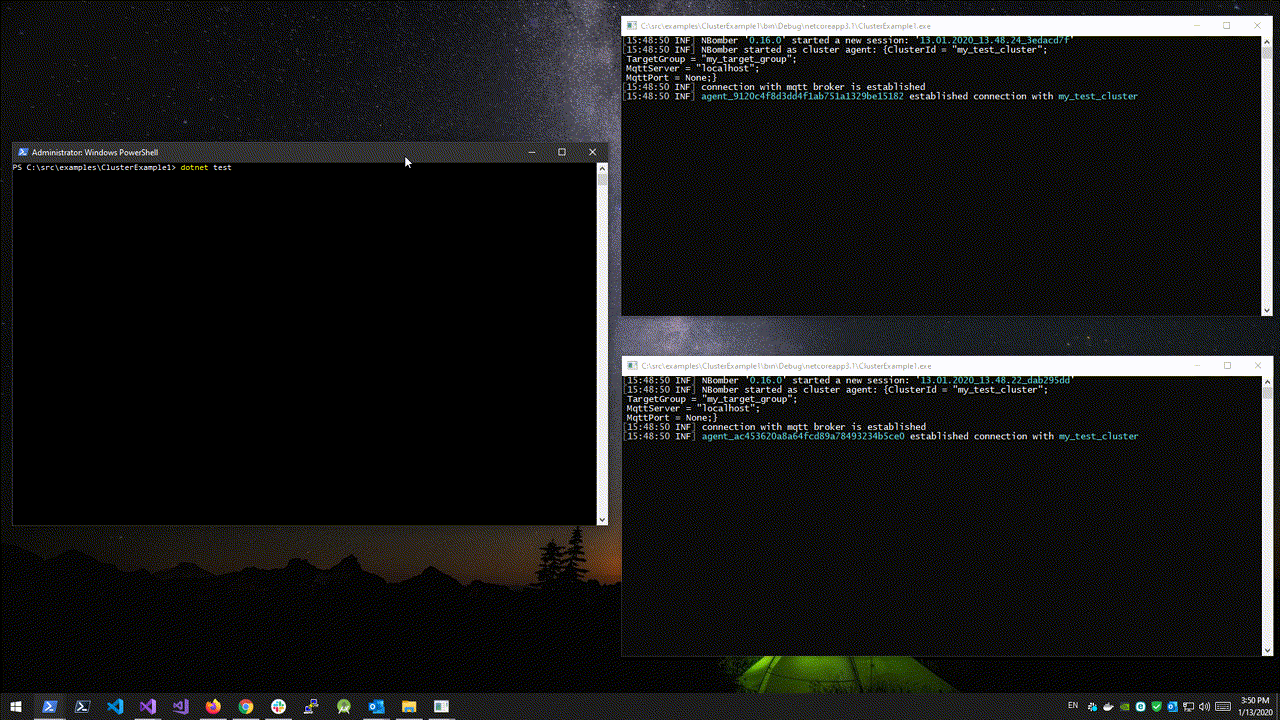Close the upper ClusterExample1.exe console
Image resolution: width=1280 pixels, height=720 pixels.
[x=1257, y=26]
